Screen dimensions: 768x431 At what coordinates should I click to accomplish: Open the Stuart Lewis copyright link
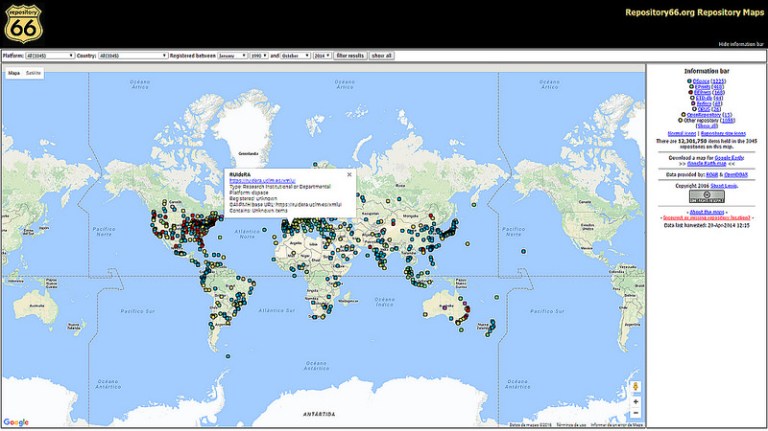(723, 186)
